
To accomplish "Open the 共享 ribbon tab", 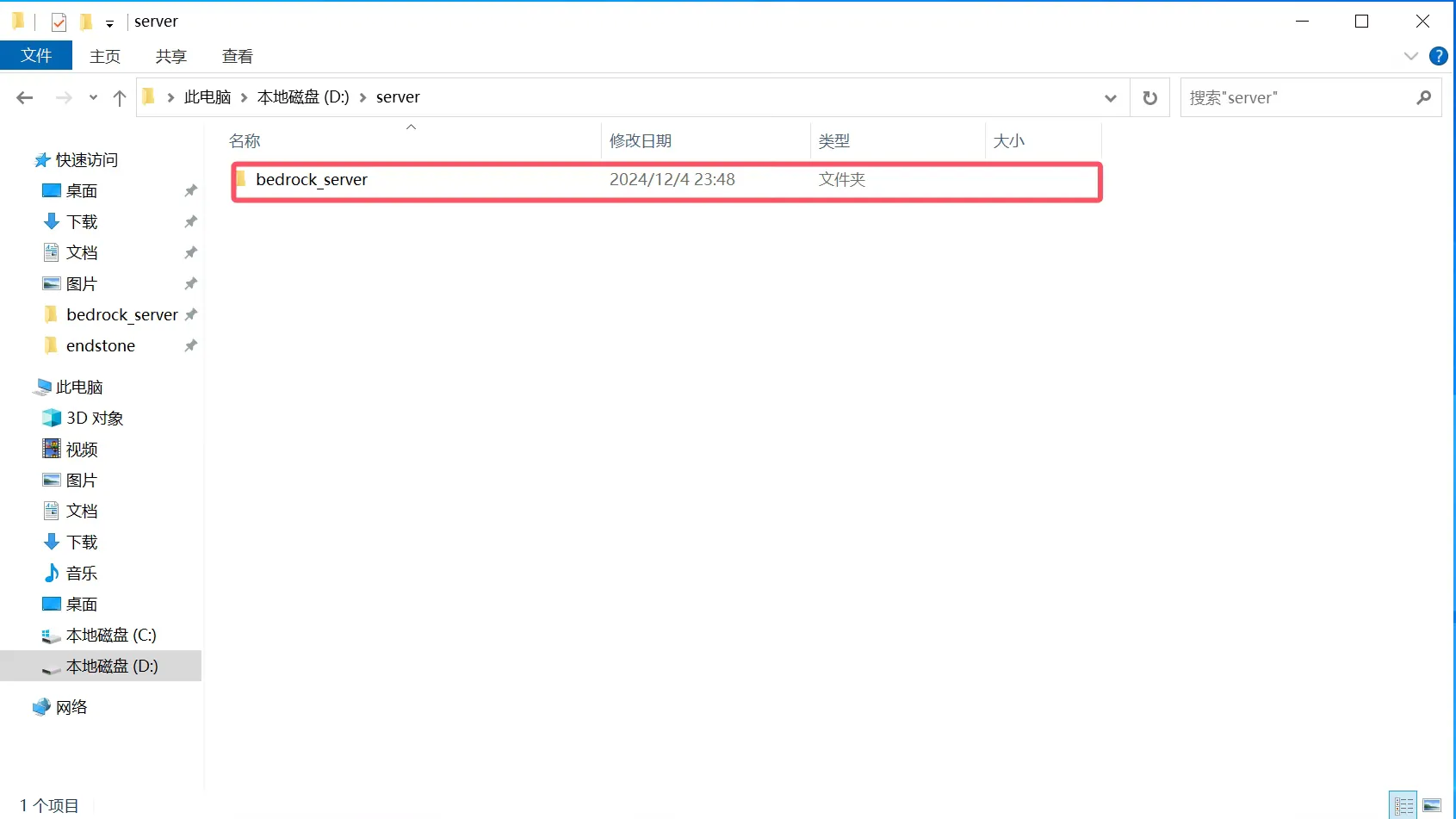I will (170, 56).
